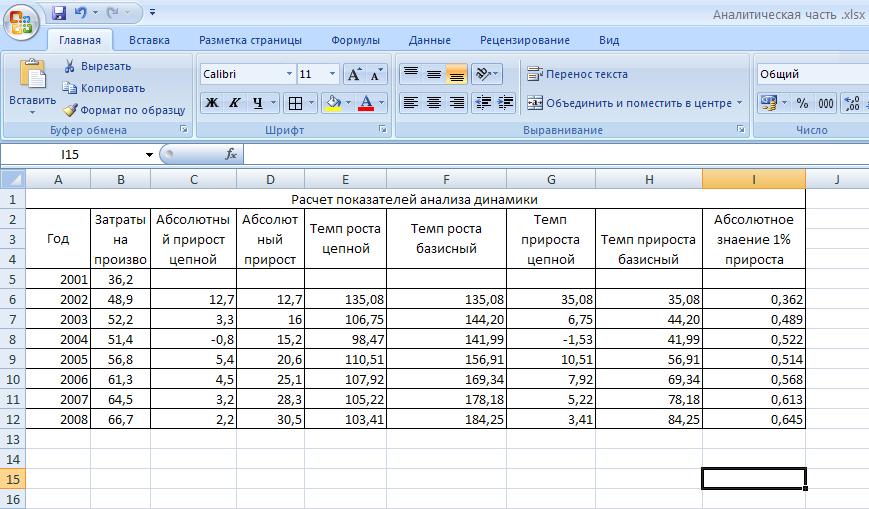869x509 pixels.
Task: Open Разметка страницы tab
Action: pos(250,40)
